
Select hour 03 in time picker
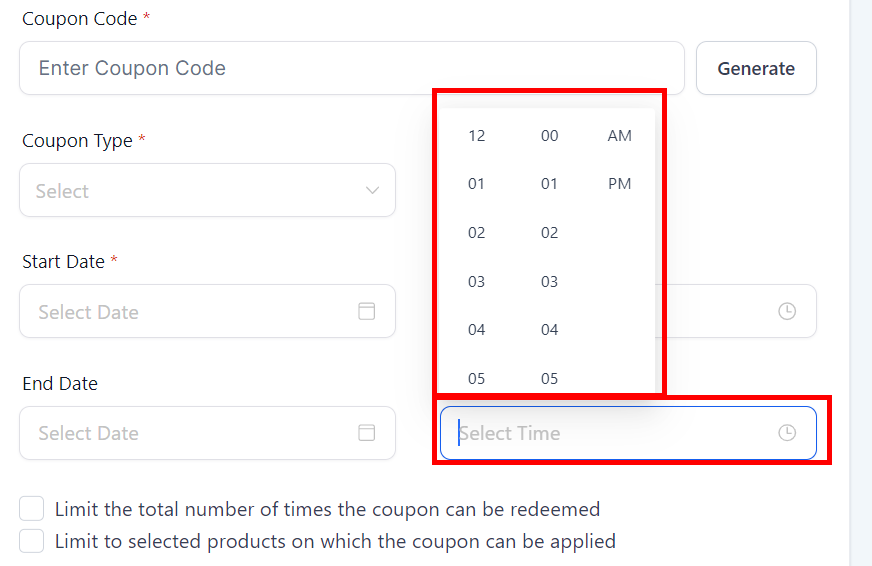477,281
